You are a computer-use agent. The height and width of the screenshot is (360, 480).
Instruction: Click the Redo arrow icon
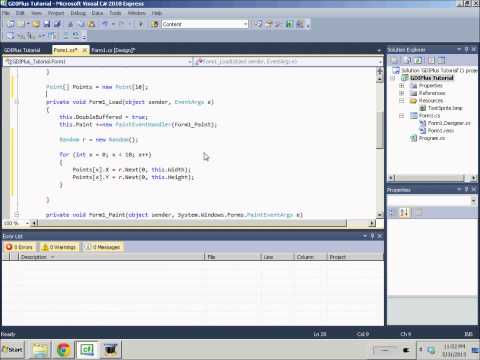click(121, 24)
